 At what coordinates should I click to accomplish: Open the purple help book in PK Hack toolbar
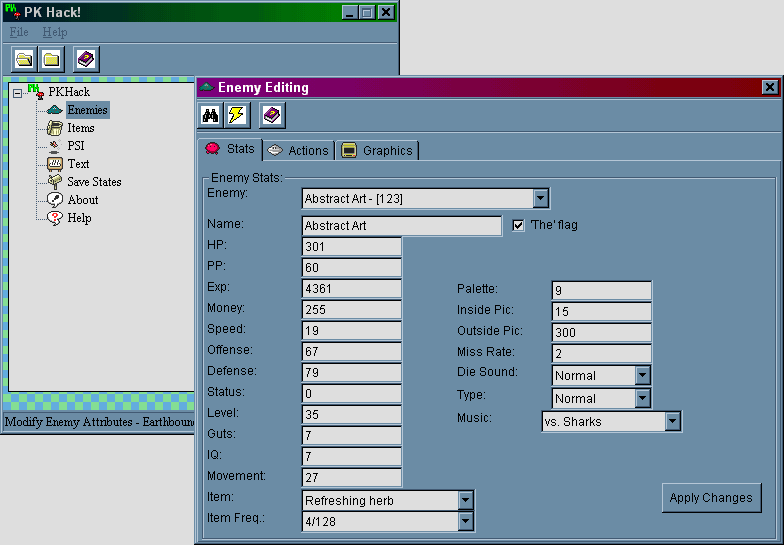coord(86,60)
